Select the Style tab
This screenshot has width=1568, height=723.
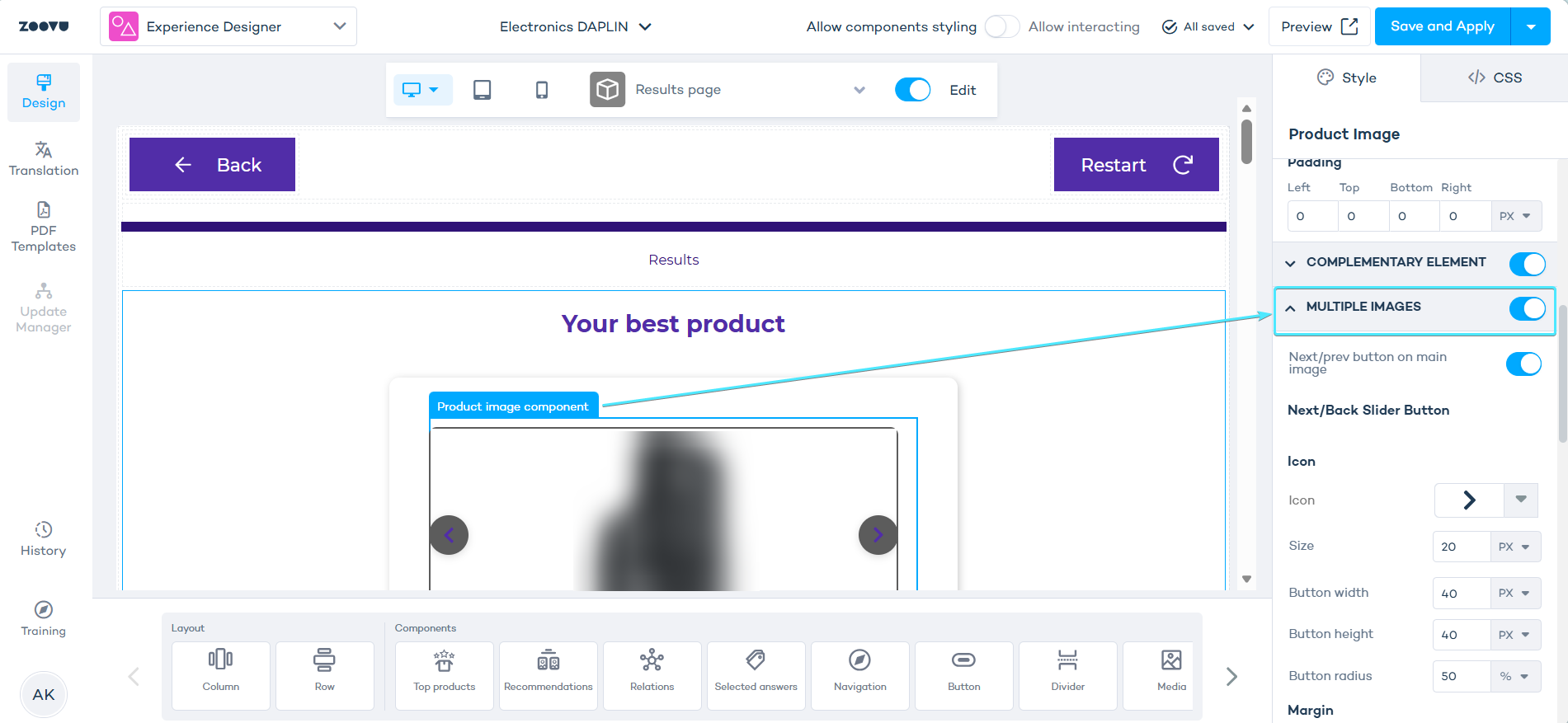pos(1346,77)
